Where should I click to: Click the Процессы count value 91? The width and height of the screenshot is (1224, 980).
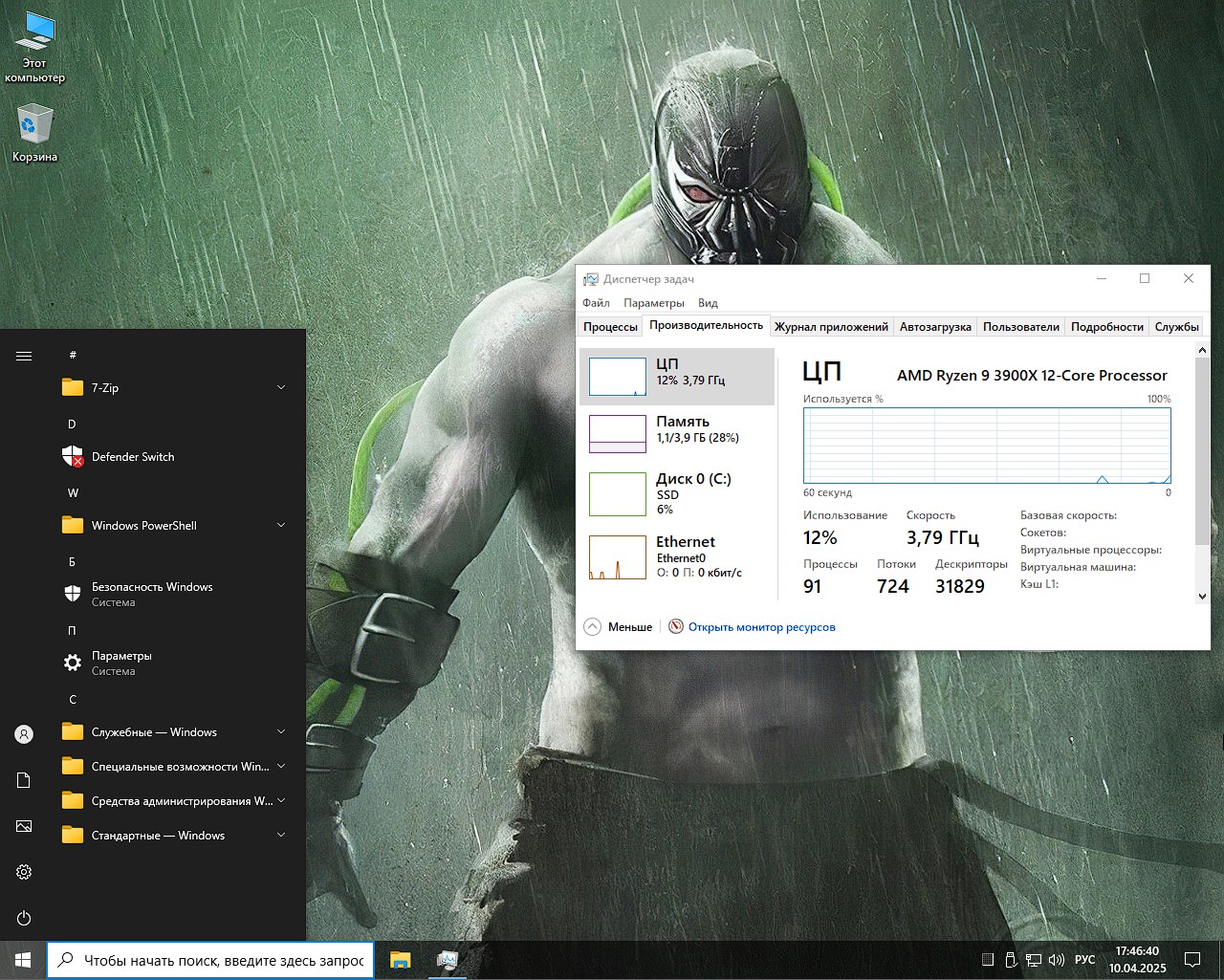813,586
